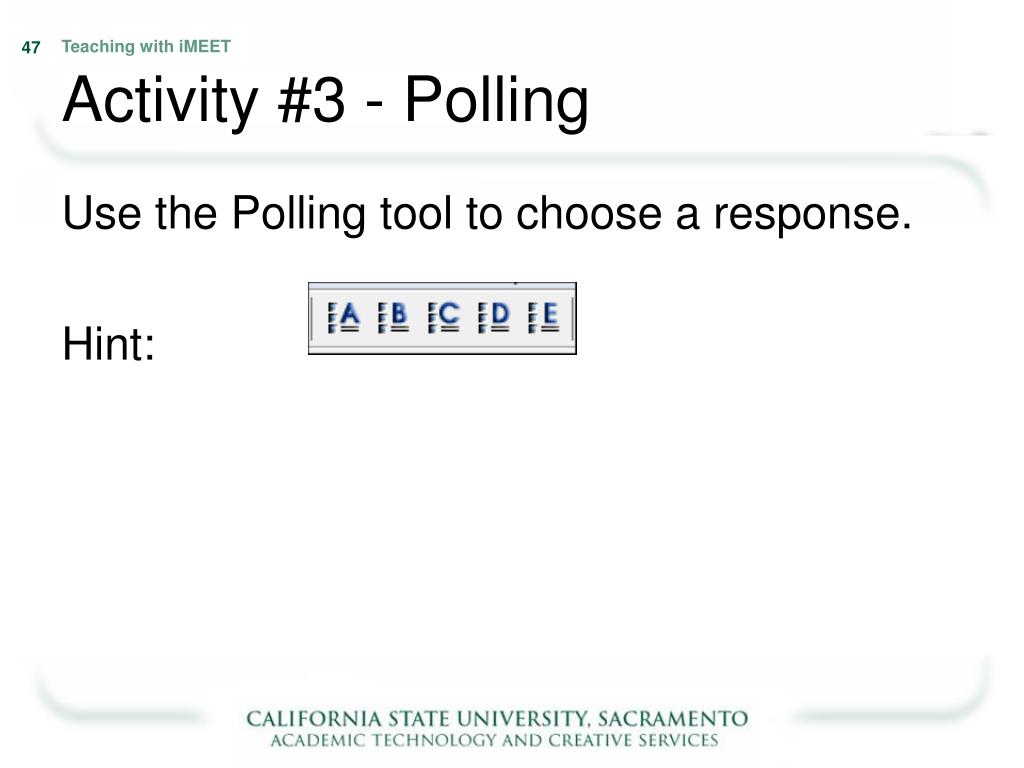Choose polling response B

tap(393, 317)
